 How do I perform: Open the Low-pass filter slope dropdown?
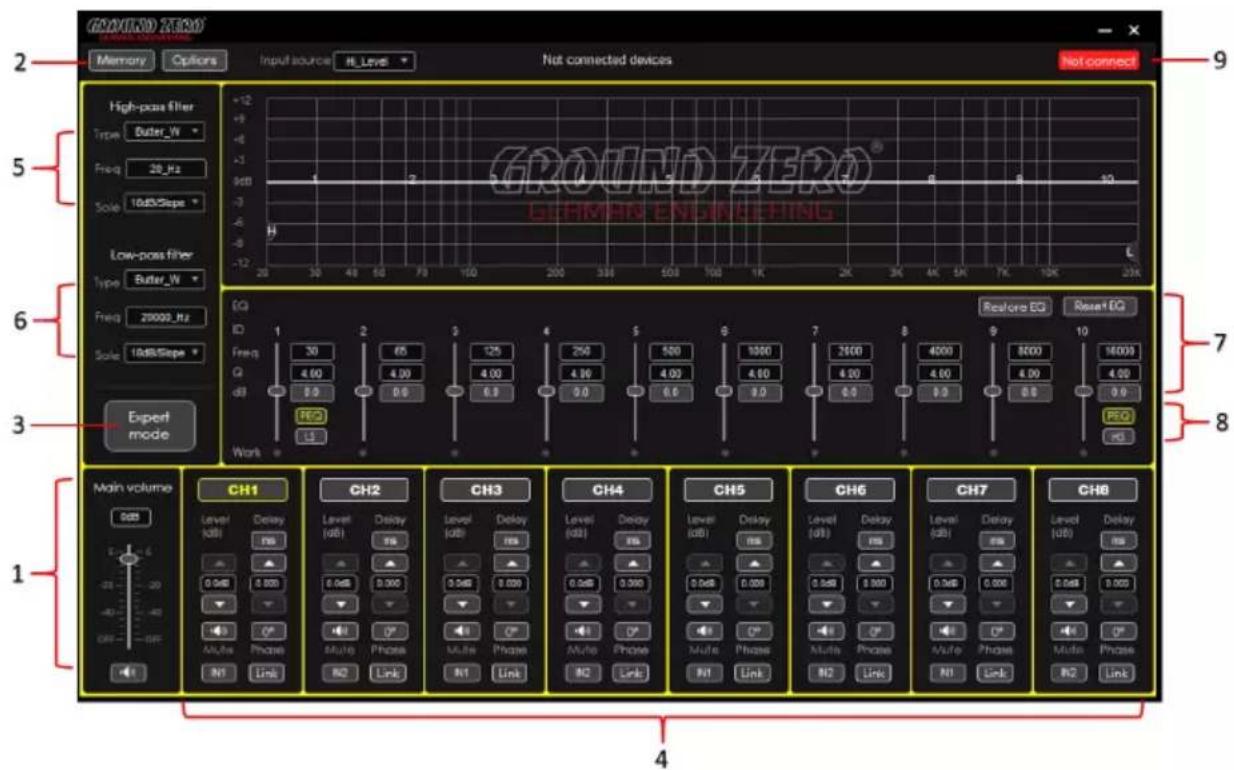(164, 352)
